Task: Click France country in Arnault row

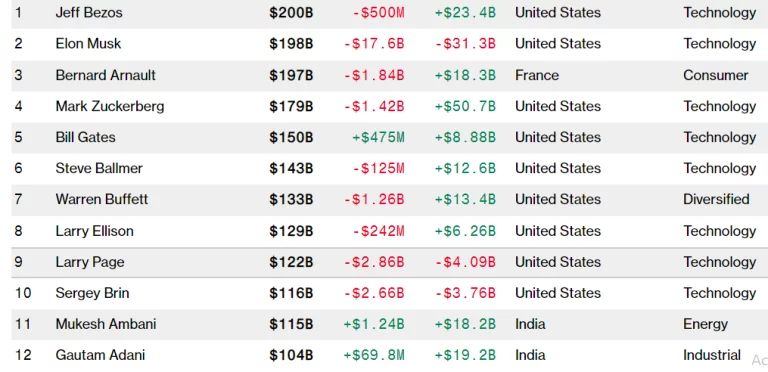Action: tap(537, 75)
